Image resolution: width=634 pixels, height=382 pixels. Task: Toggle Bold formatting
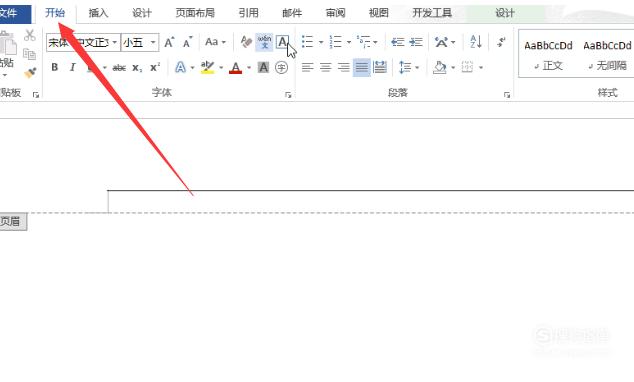point(55,67)
